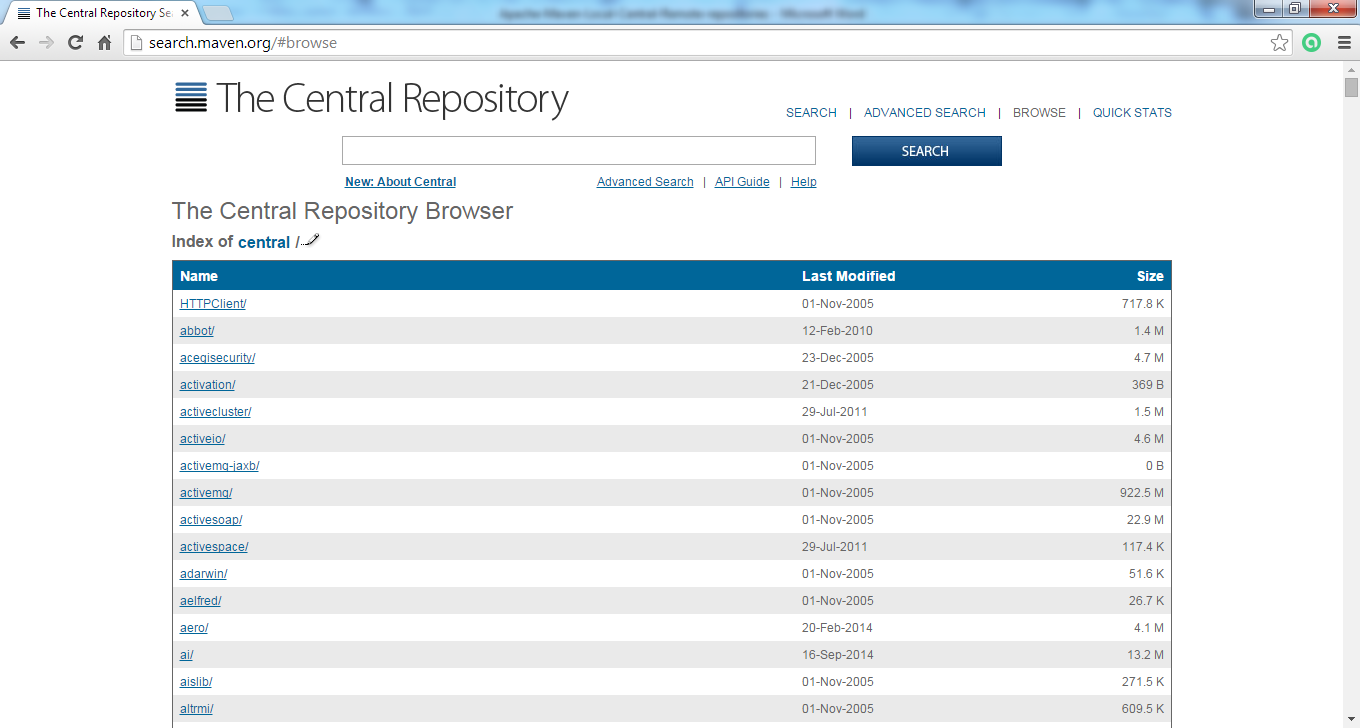
Task: Reload the page with refresh icon
Action: (x=75, y=43)
